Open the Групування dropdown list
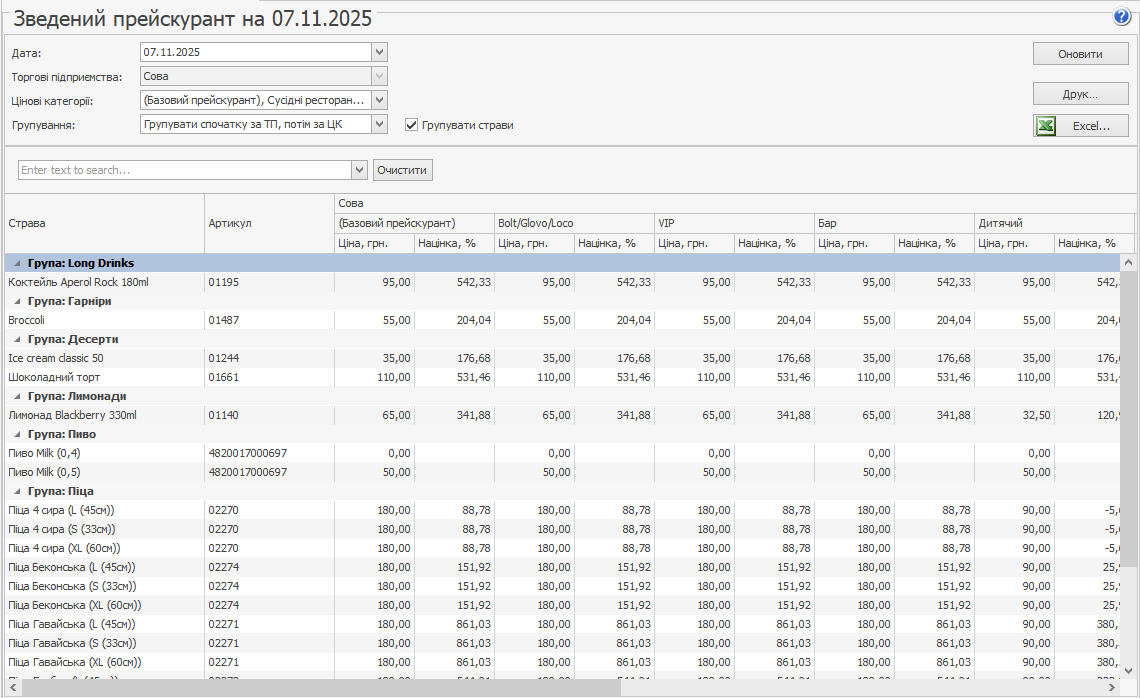 379,124
